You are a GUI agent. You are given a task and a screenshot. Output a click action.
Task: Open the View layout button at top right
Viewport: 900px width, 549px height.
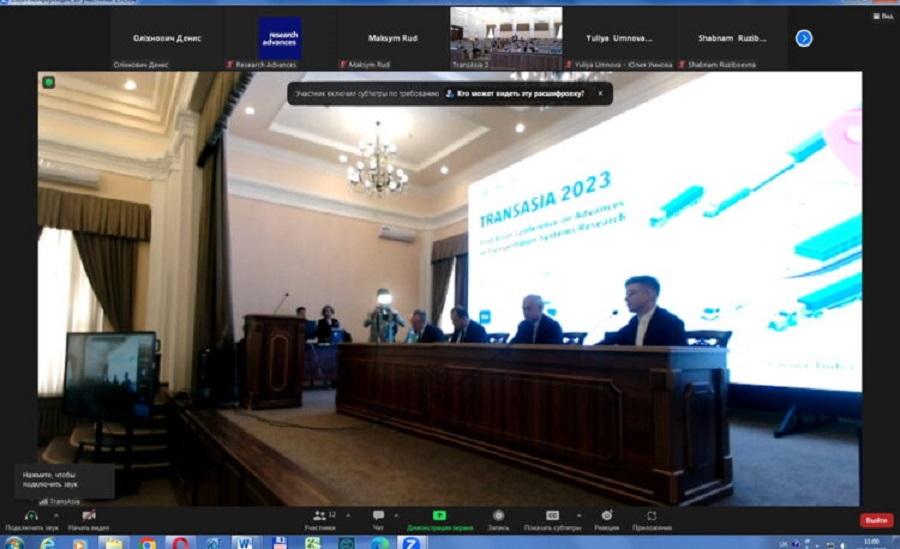[x=883, y=16]
